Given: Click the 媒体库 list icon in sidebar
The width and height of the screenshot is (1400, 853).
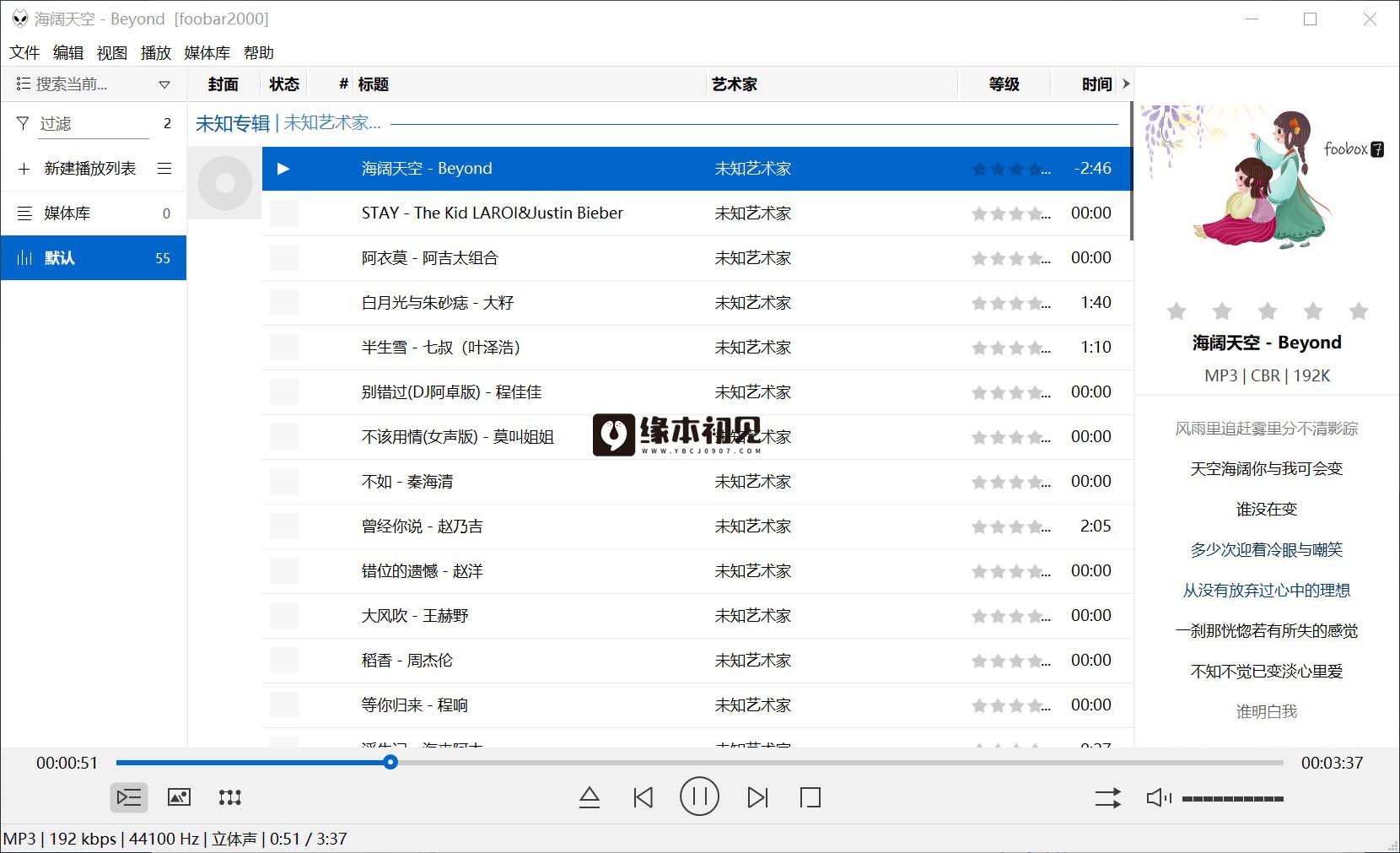Looking at the screenshot, I should point(25,213).
